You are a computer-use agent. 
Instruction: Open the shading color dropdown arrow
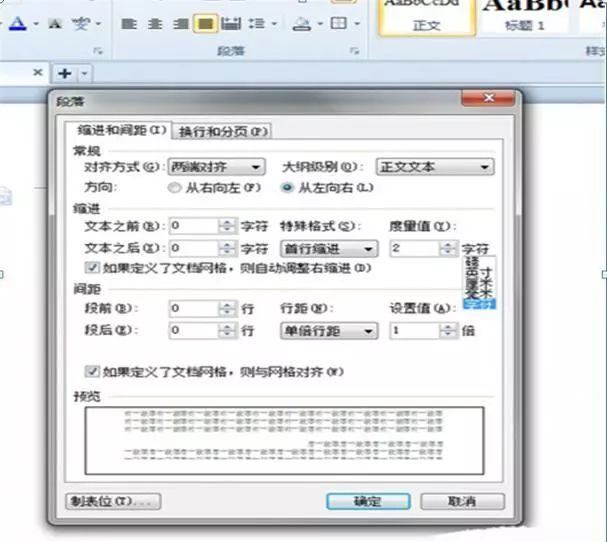320,24
